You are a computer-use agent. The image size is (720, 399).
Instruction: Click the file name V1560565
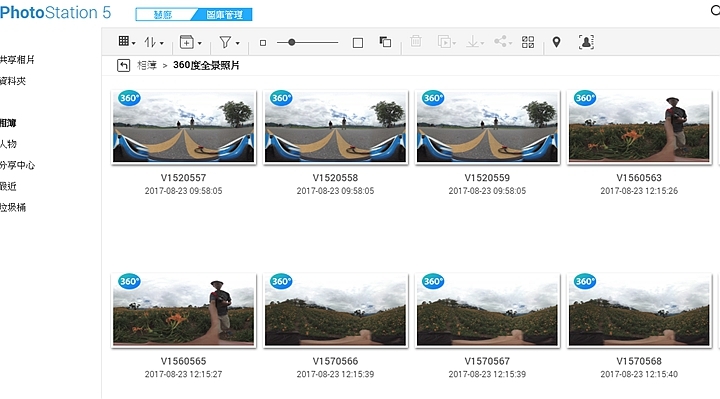184,361
